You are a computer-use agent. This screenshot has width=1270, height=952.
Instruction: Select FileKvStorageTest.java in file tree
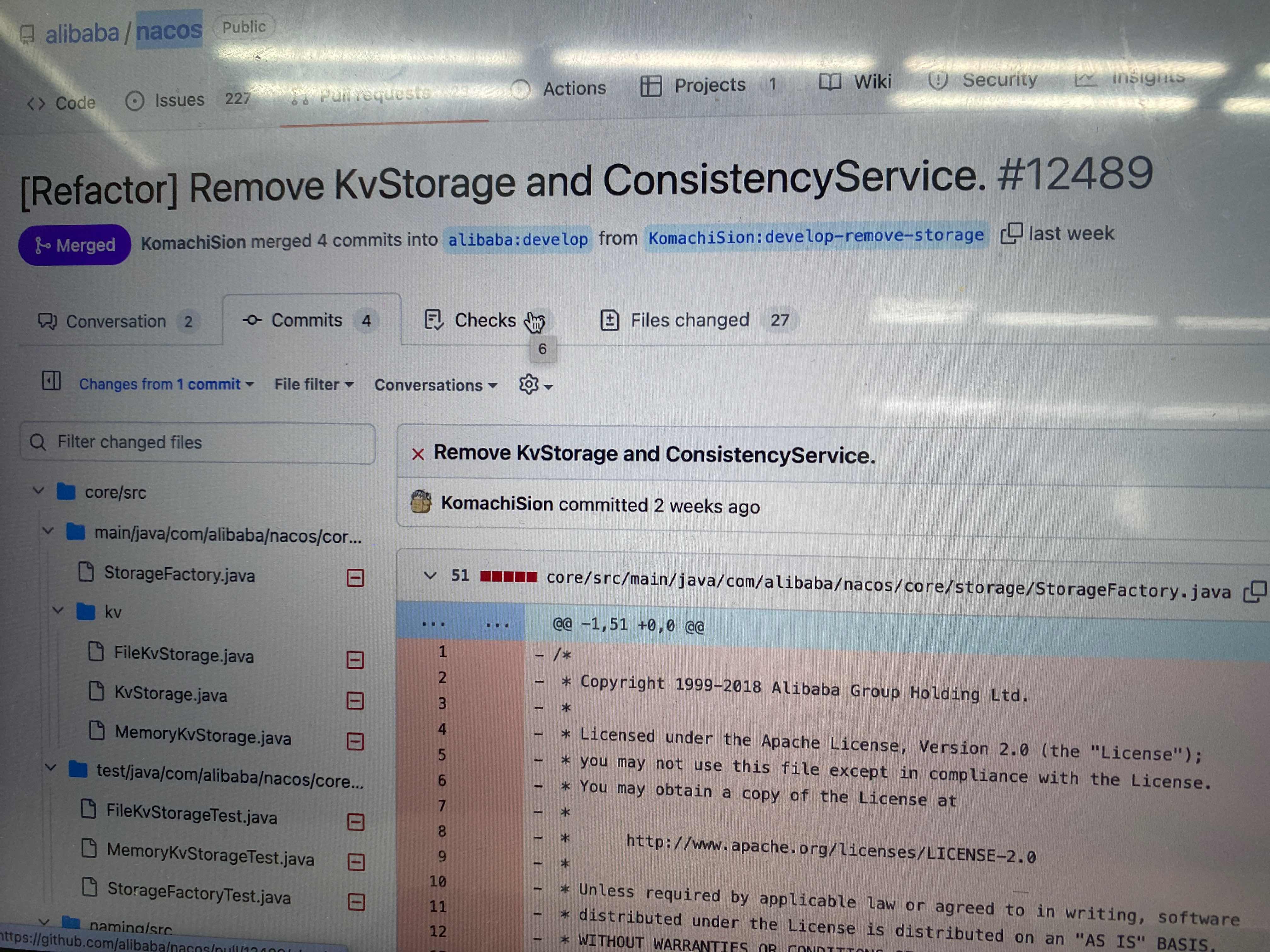191,814
